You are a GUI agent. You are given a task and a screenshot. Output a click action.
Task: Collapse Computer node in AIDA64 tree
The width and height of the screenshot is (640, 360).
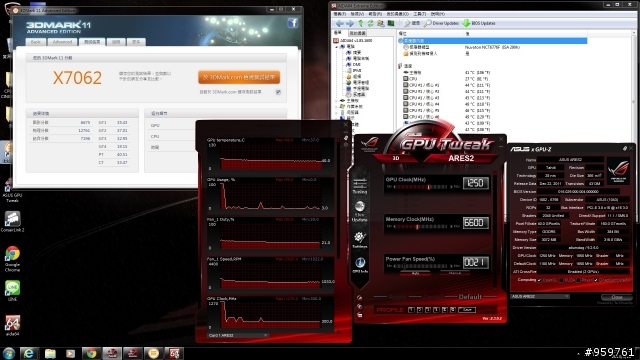338,47
